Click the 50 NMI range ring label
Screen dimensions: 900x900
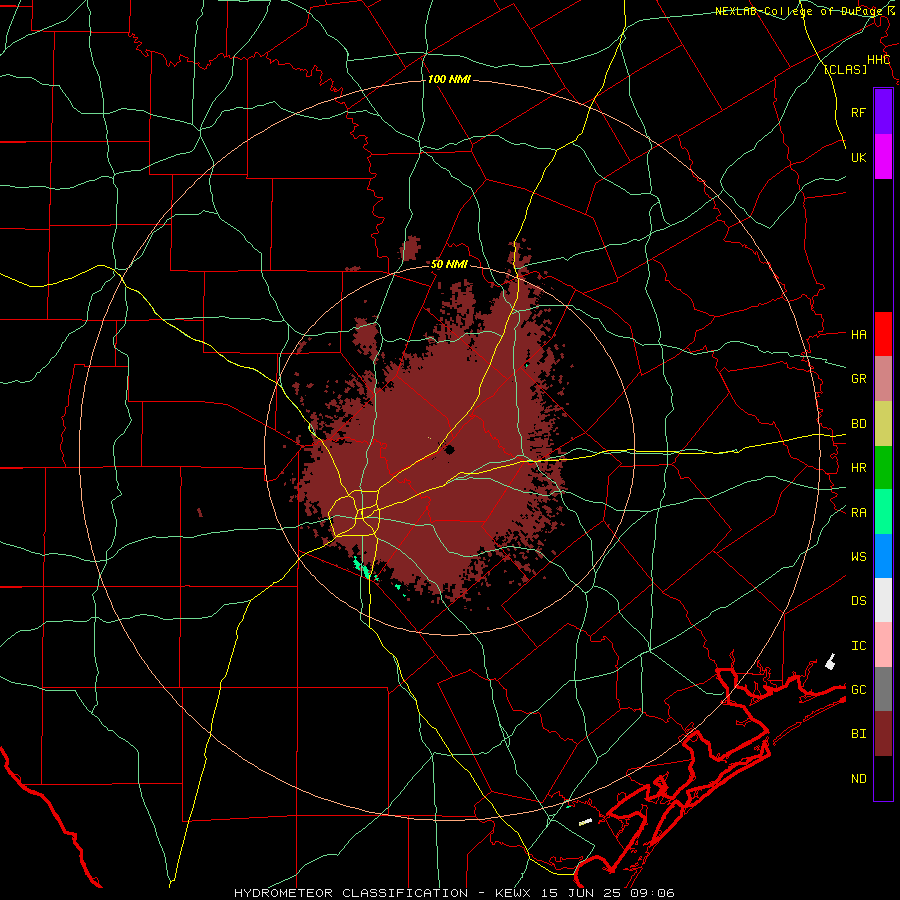pos(449,264)
